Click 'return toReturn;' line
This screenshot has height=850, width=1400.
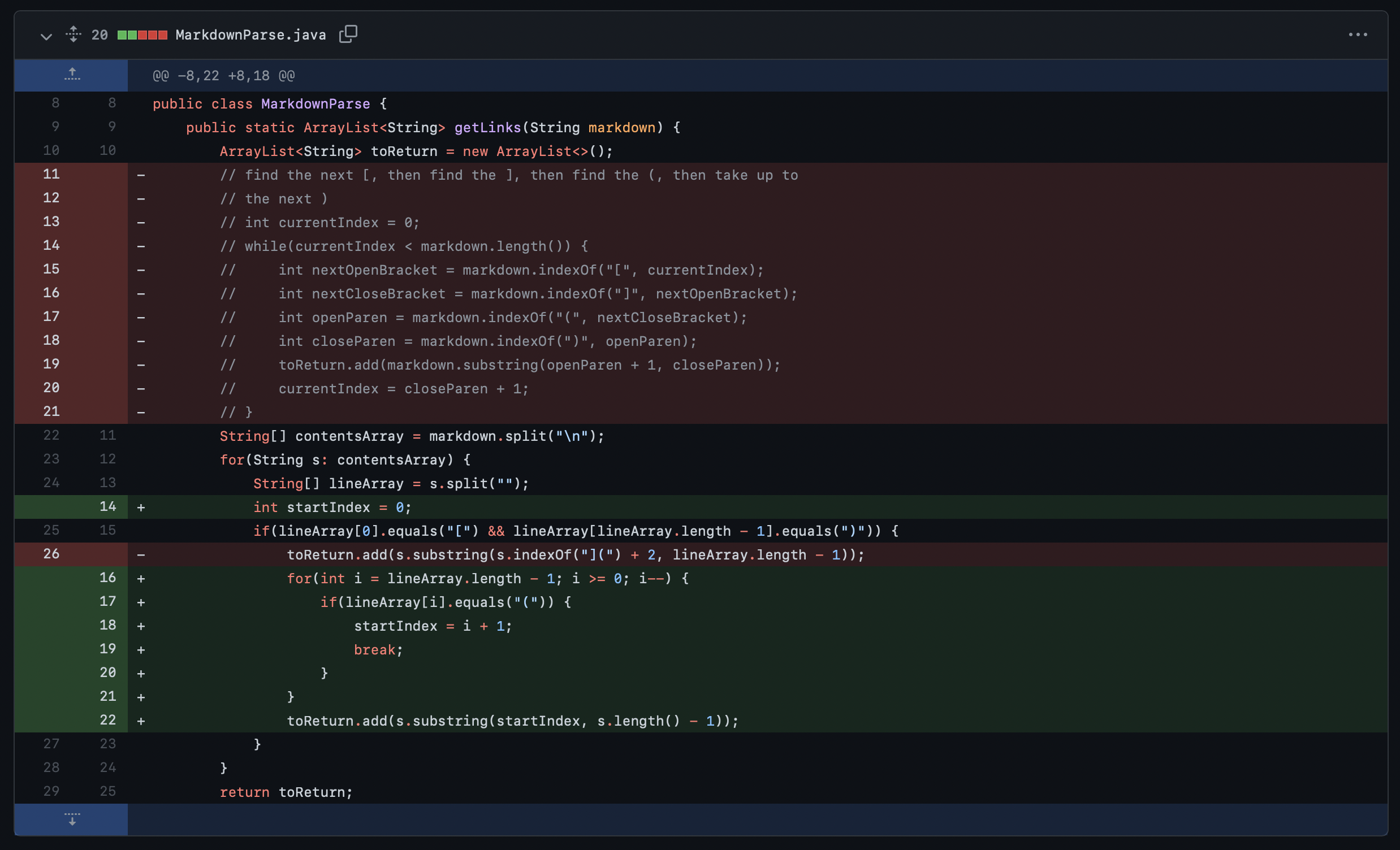(286, 793)
